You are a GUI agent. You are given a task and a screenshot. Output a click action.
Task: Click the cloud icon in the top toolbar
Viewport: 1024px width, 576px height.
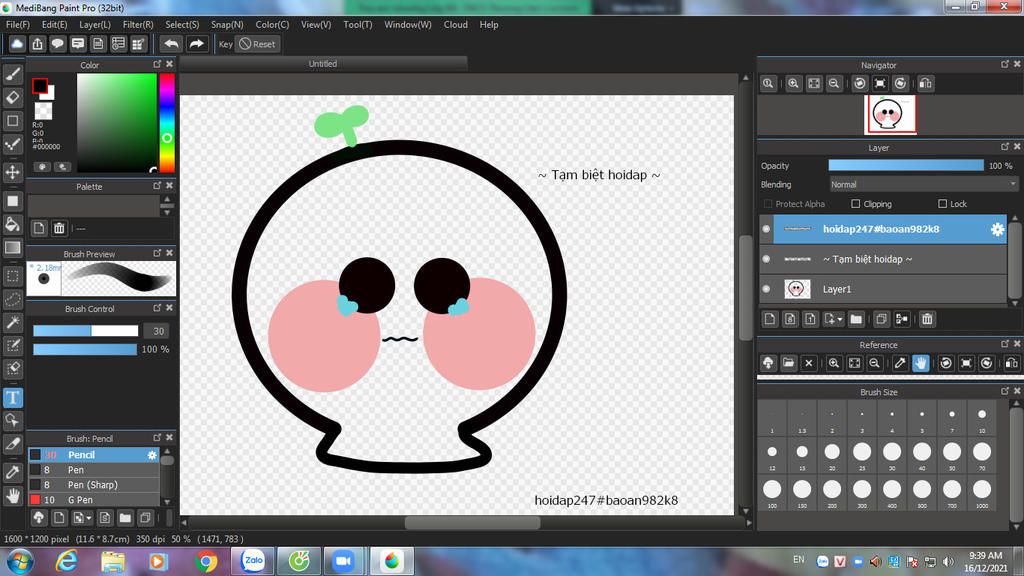[17, 44]
